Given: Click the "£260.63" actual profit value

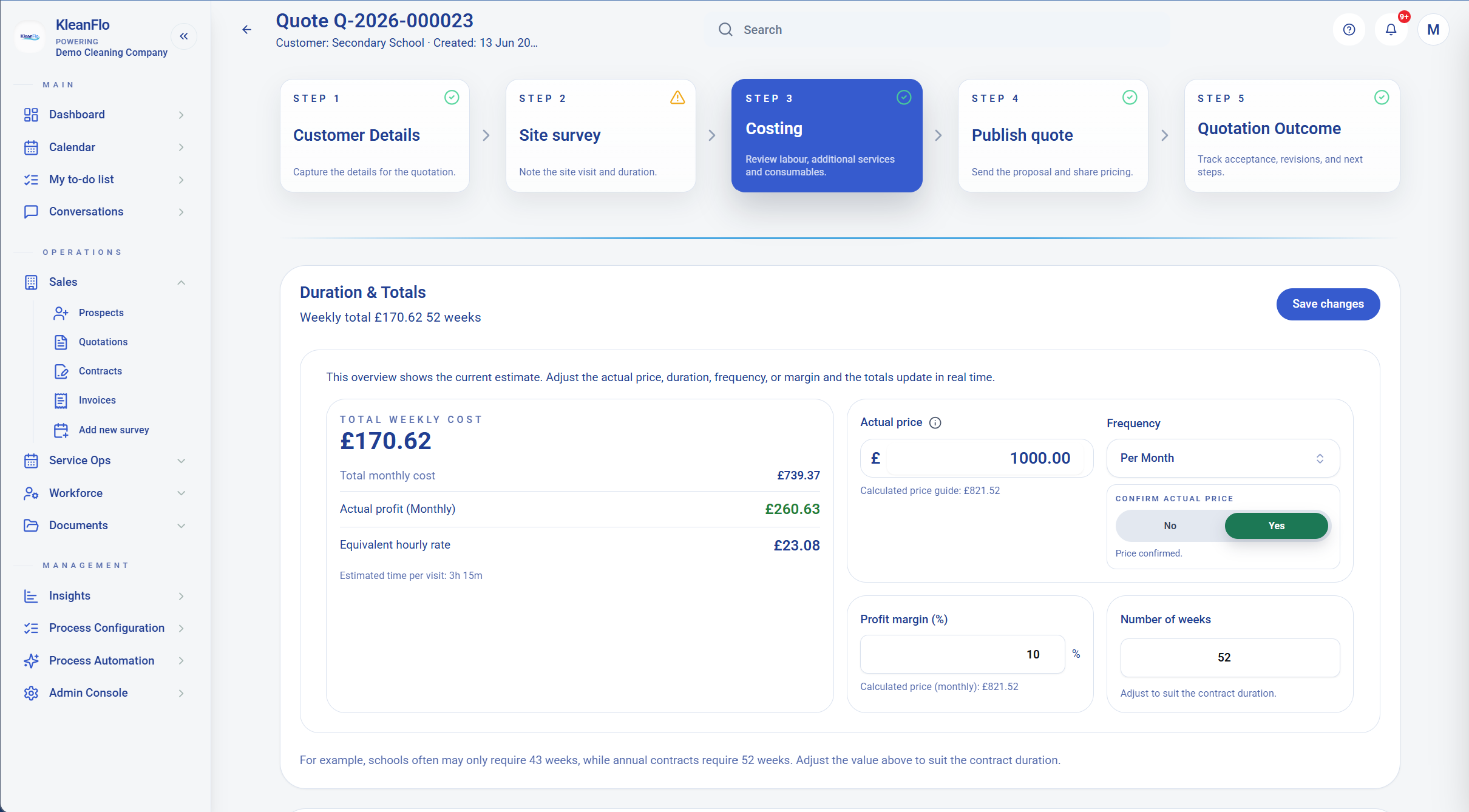Looking at the screenshot, I should click(792, 509).
